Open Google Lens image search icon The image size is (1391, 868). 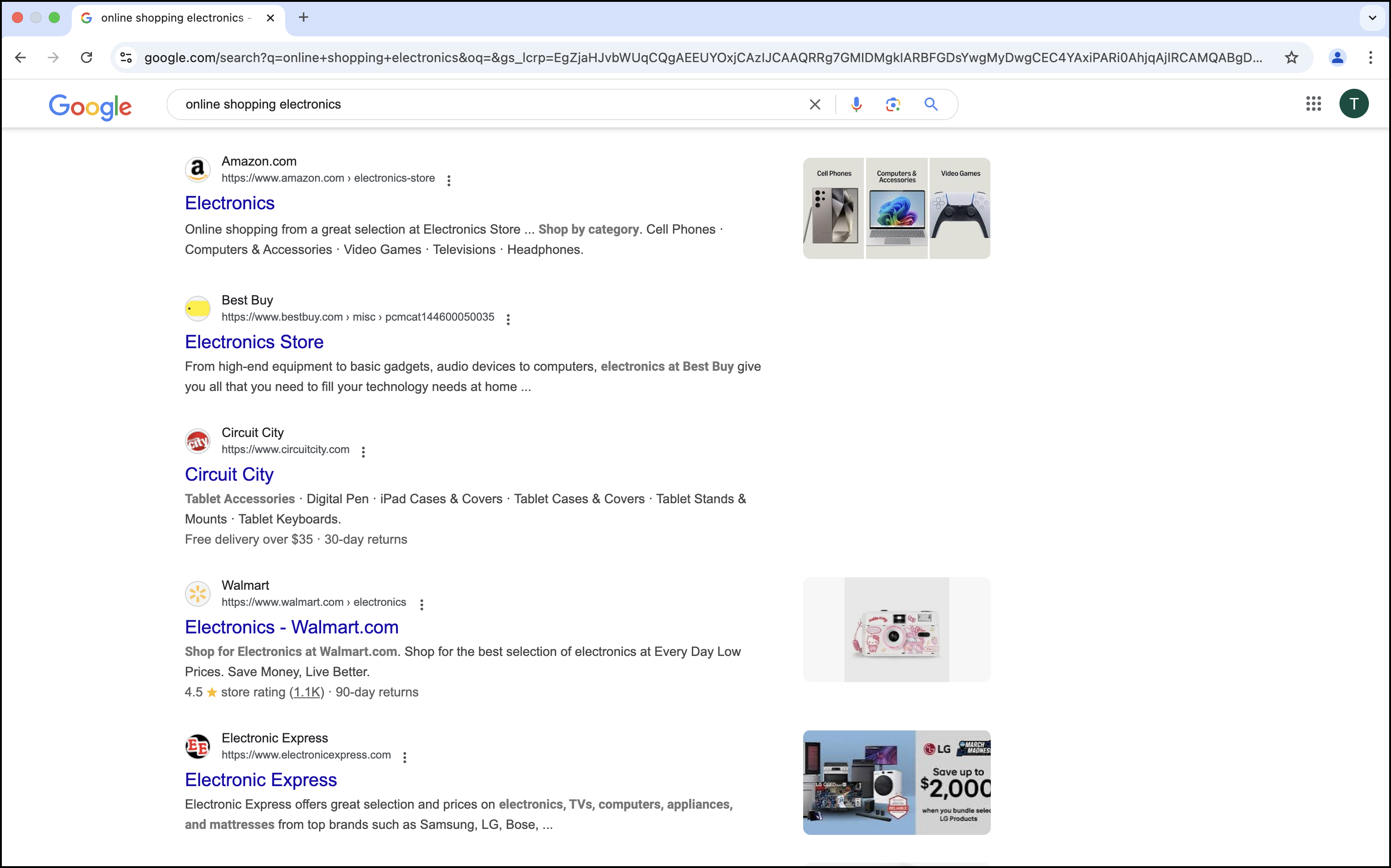click(x=893, y=104)
